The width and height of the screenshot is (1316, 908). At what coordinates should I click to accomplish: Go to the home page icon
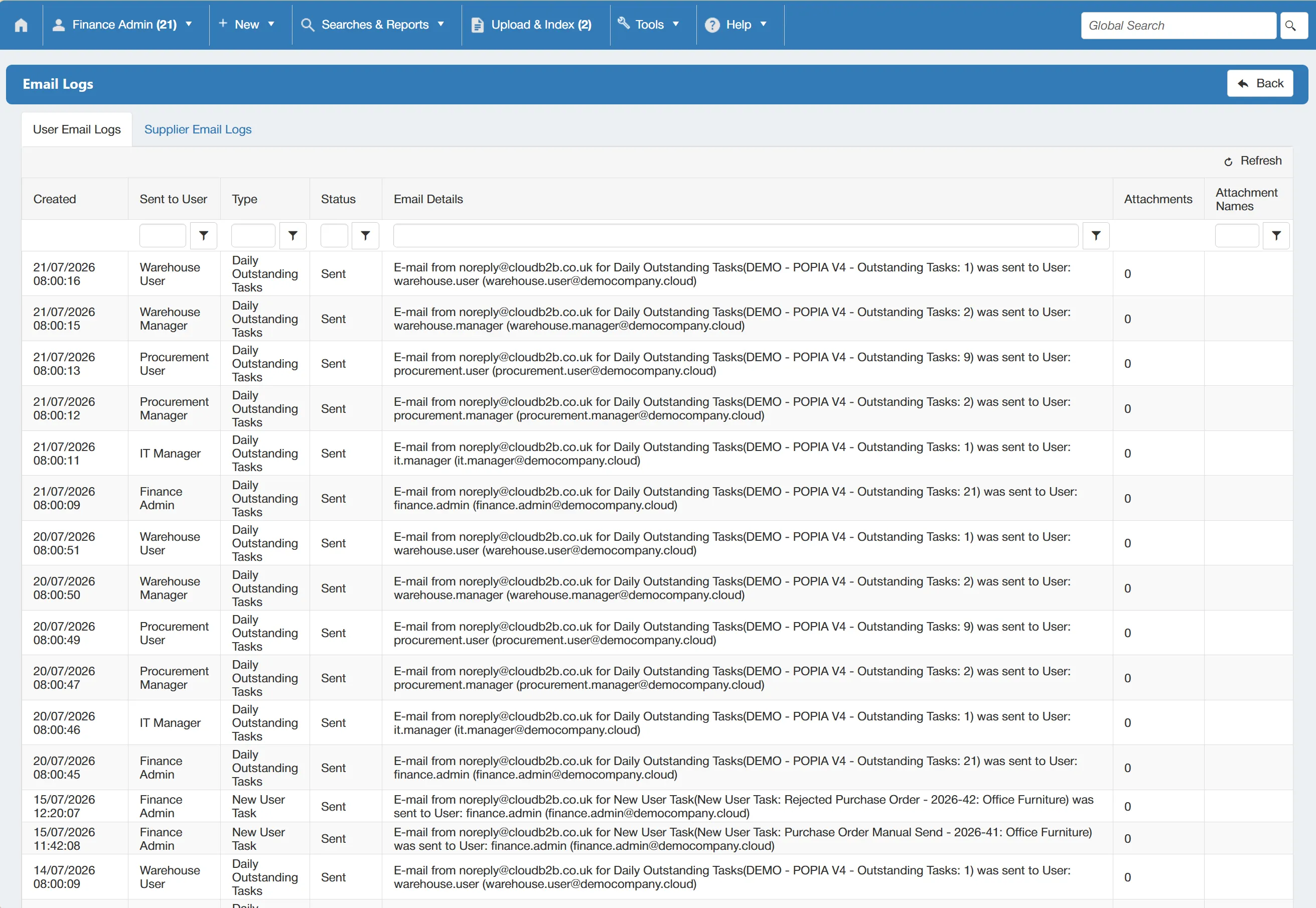pos(21,25)
